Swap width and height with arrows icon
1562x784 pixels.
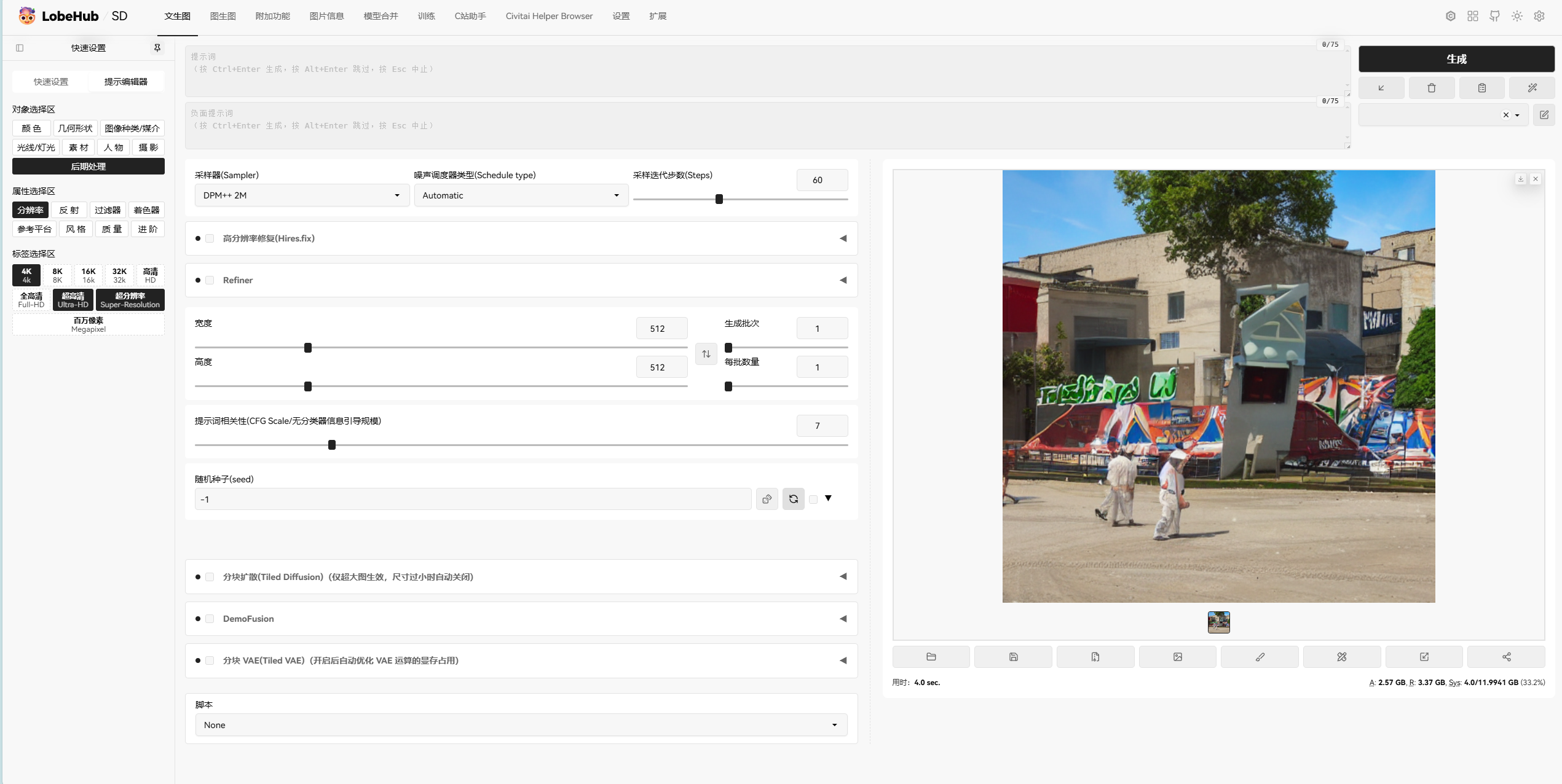click(x=706, y=354)
